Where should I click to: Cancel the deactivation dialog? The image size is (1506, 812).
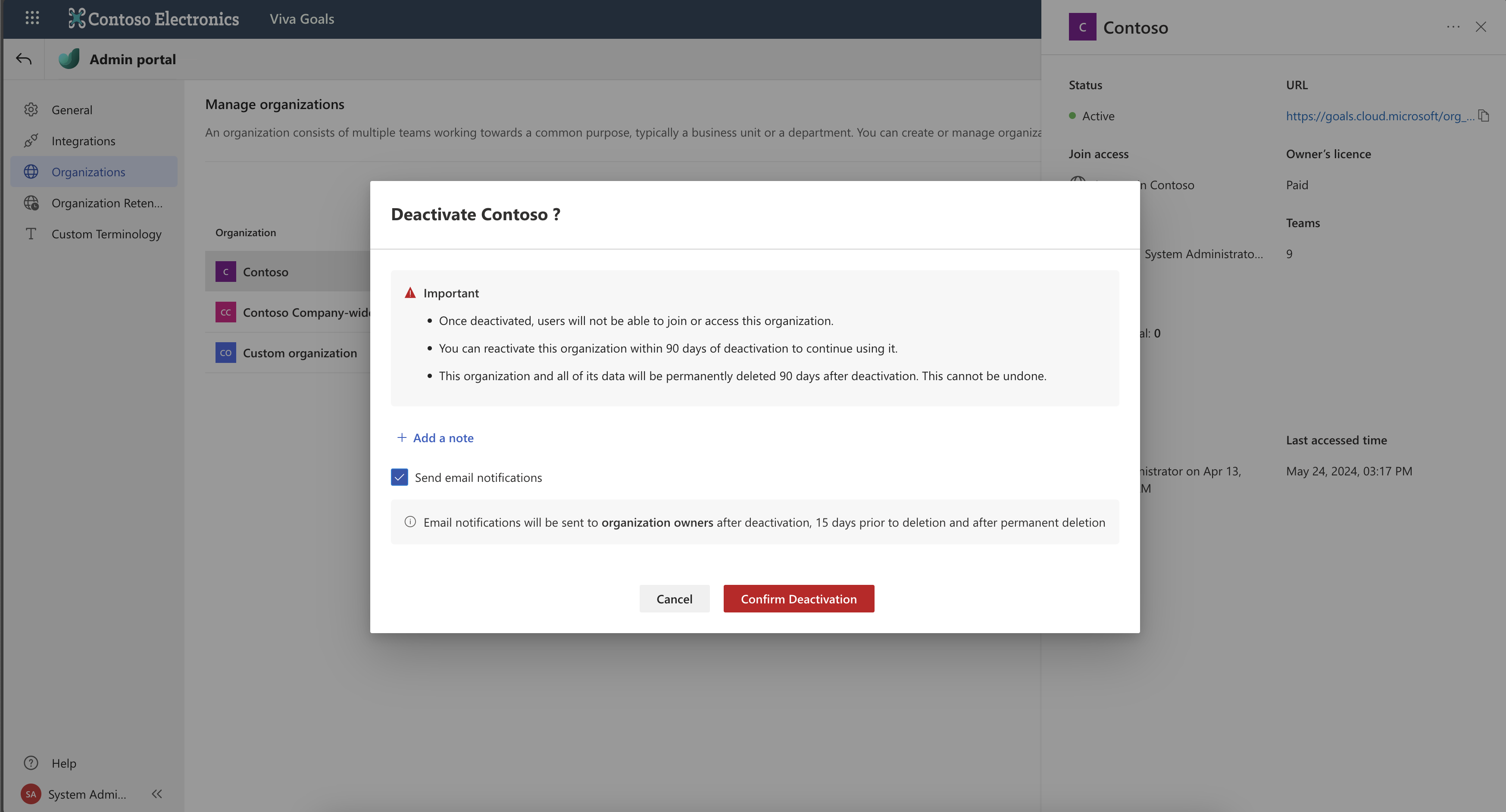point(674,599)
